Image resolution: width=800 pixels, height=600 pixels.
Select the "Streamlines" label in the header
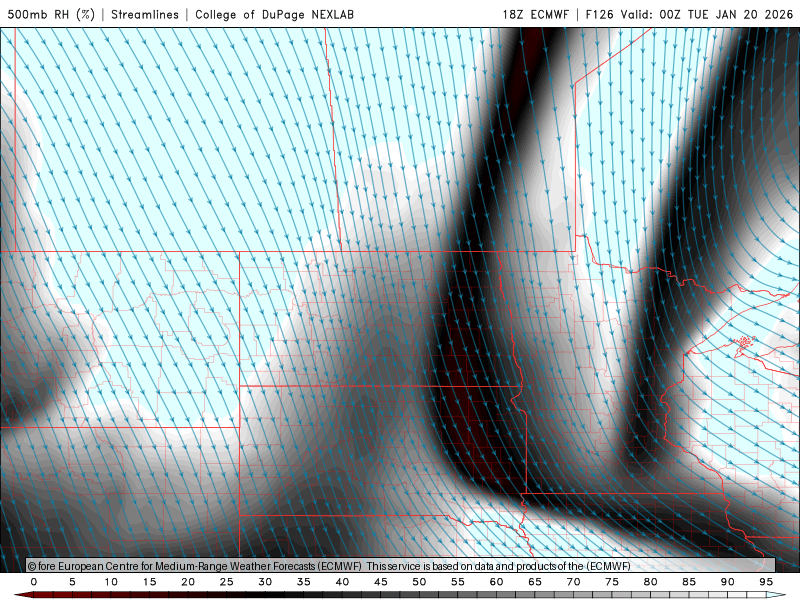pyautogui.click(x=145, y=14)
